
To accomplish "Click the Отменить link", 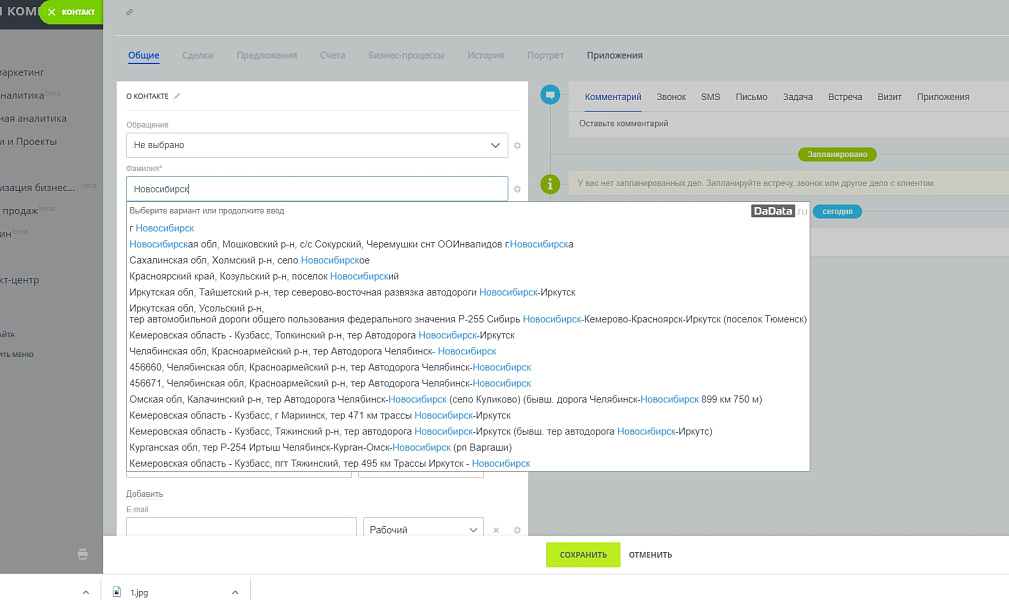I will click(650, 555).
